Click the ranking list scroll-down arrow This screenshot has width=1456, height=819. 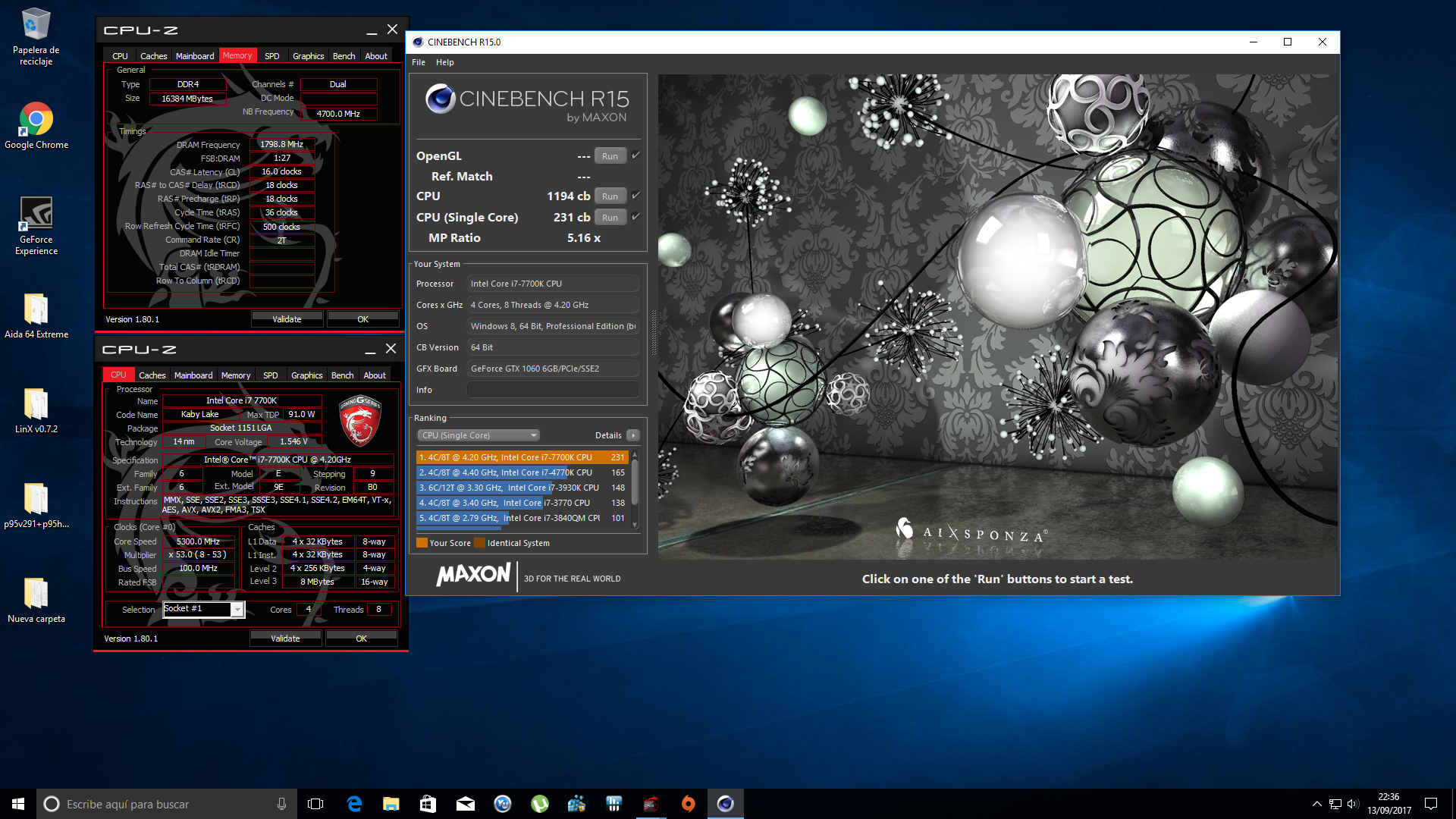coord(635,525)
